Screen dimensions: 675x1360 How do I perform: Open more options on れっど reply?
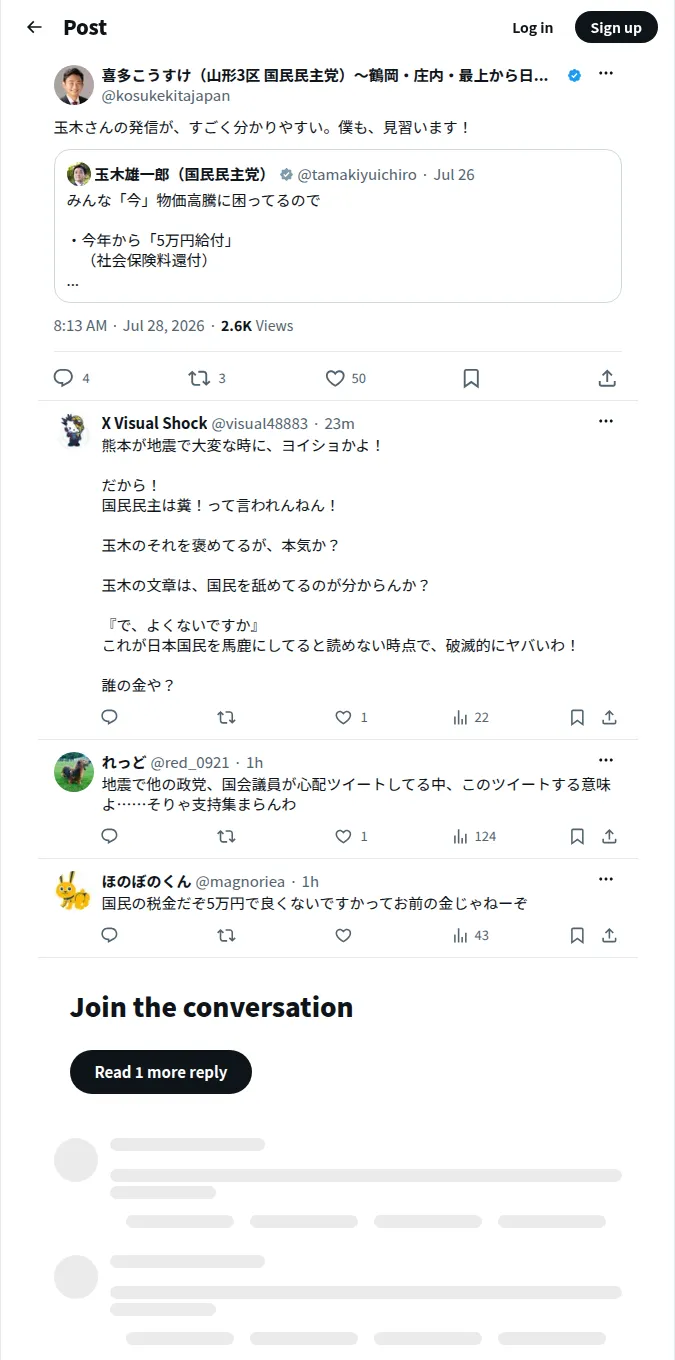pyautogui.click(x=606, y=760)
